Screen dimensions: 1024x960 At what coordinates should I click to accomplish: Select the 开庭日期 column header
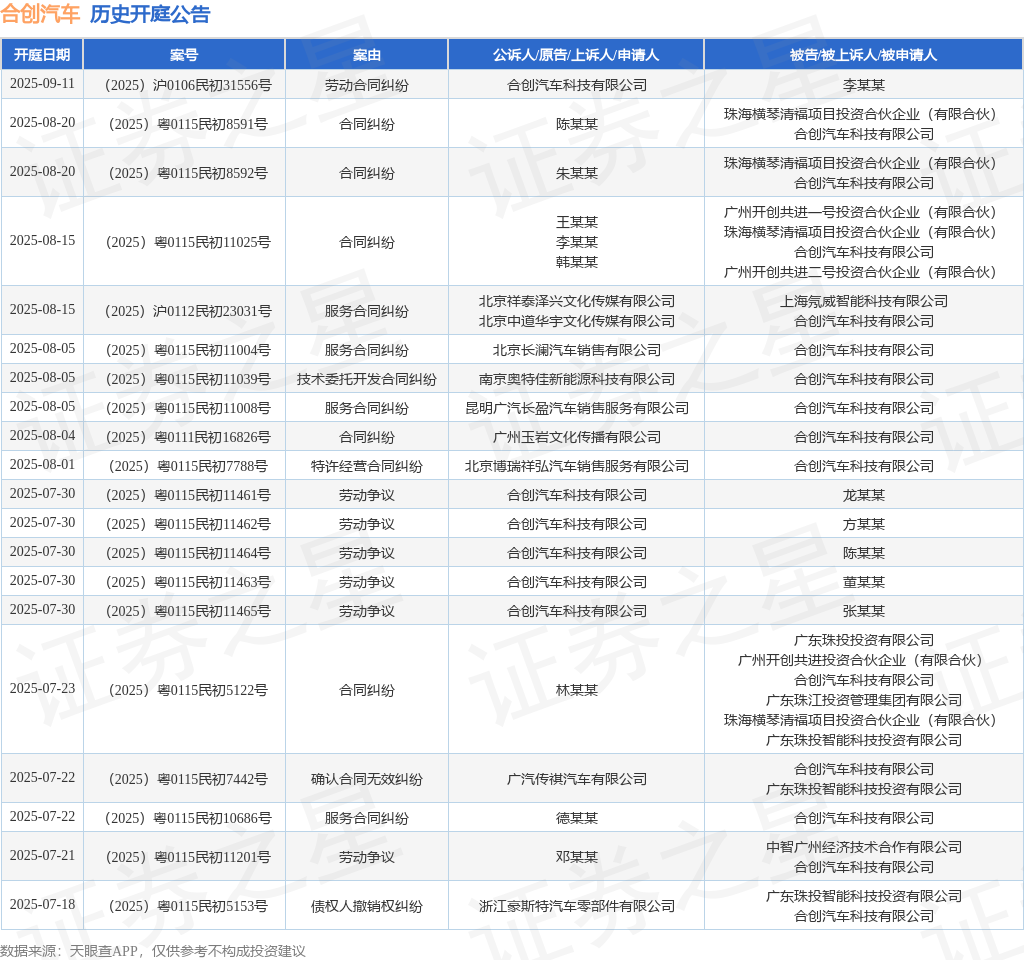[x=42, y=55]
